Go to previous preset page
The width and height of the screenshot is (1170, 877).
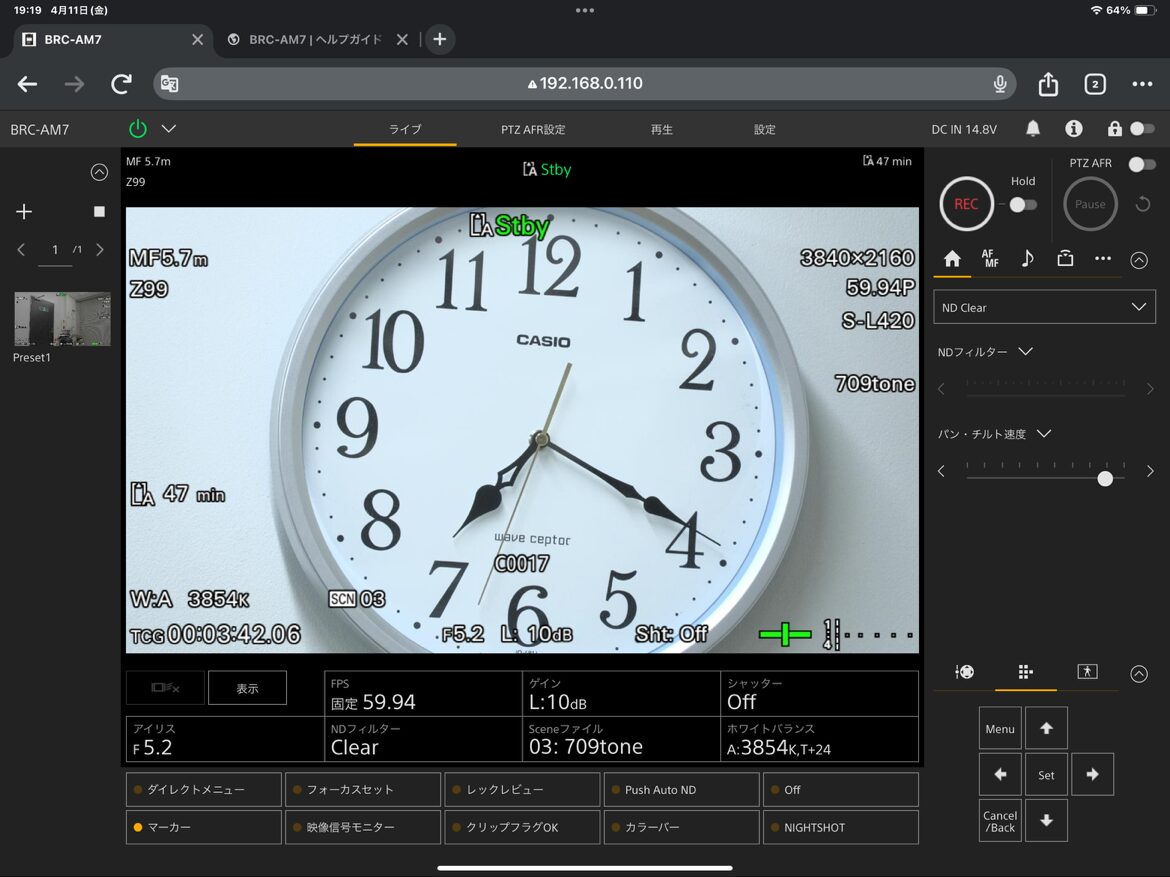[21, 249]
